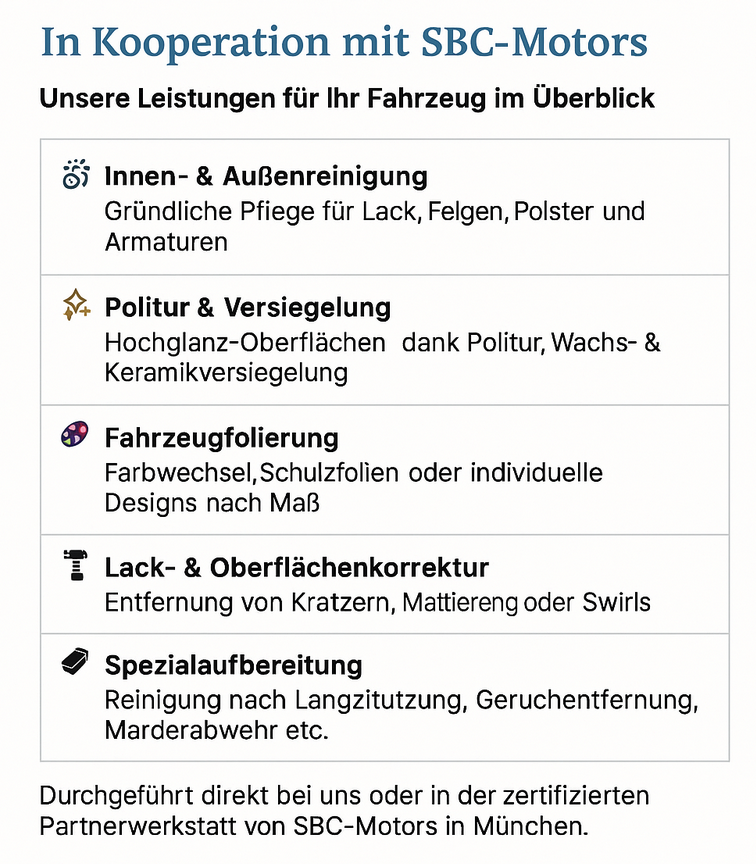Click footer text Durchgeführt direkt bei uns
This screenshot has width=756, height=864.
[x=344, y=796]
